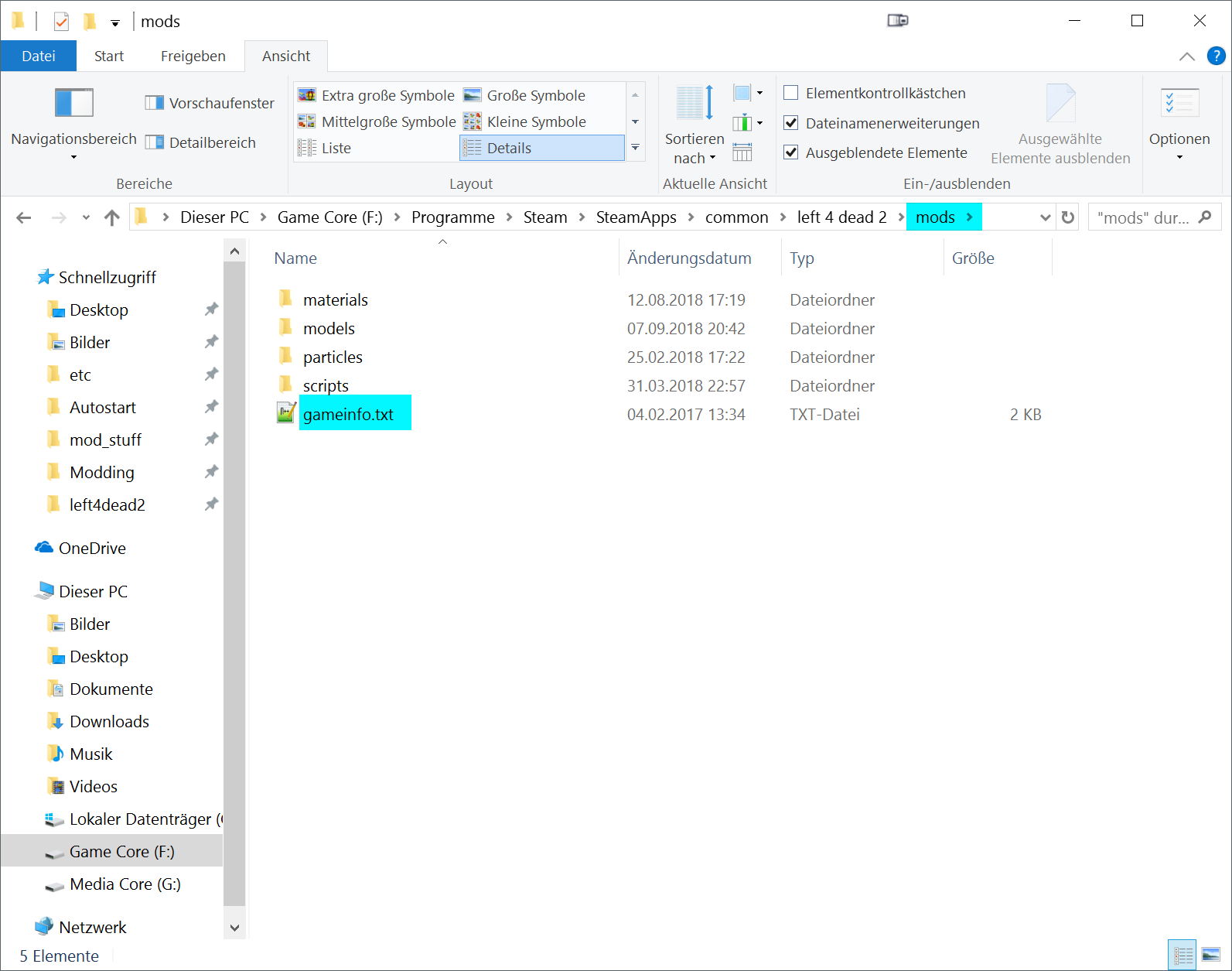Open the group-by (Gruppieren) dropdown
The image size is (1232, 971).
(x=748, y=93)
